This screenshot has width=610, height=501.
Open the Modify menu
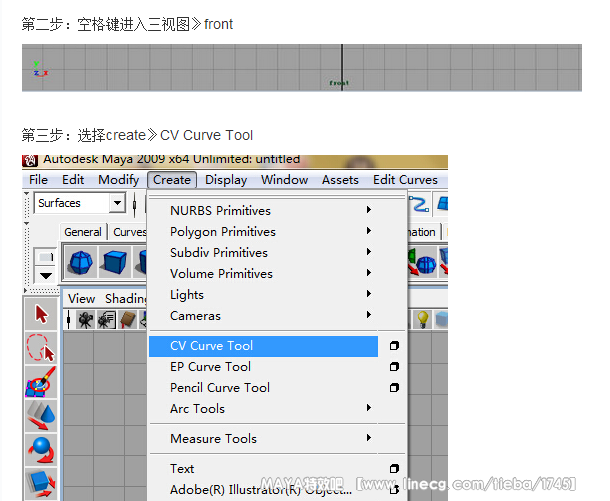coord(119,180)
